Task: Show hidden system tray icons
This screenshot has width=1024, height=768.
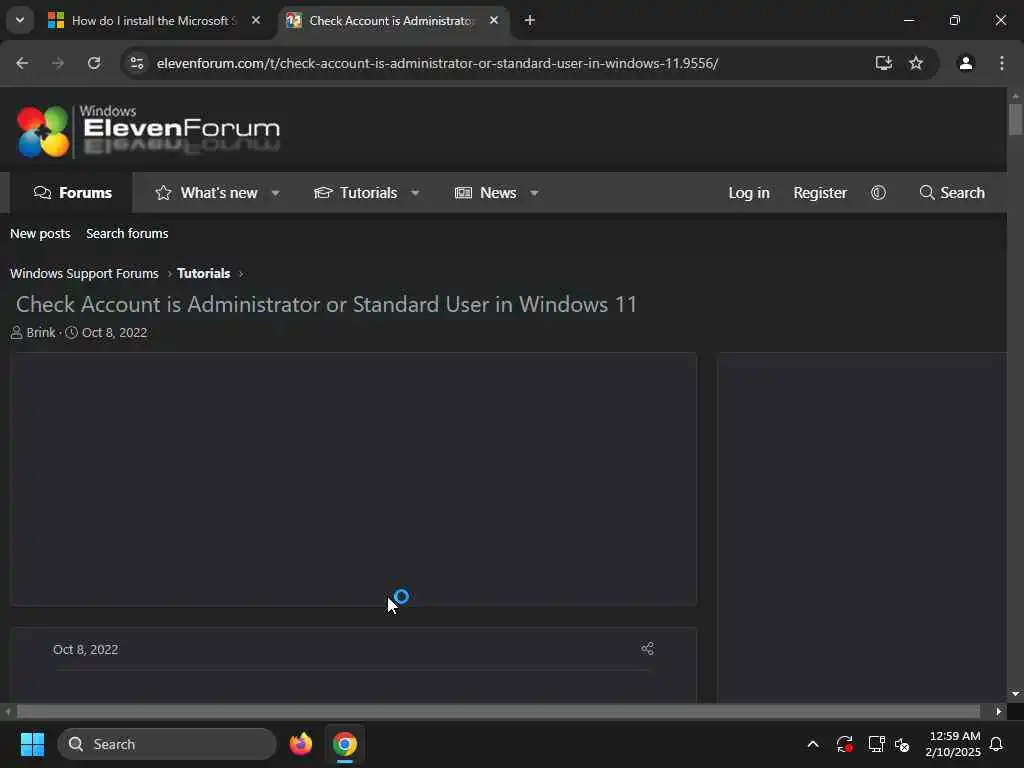Action: pyautogui.click(x=812, y=744)
